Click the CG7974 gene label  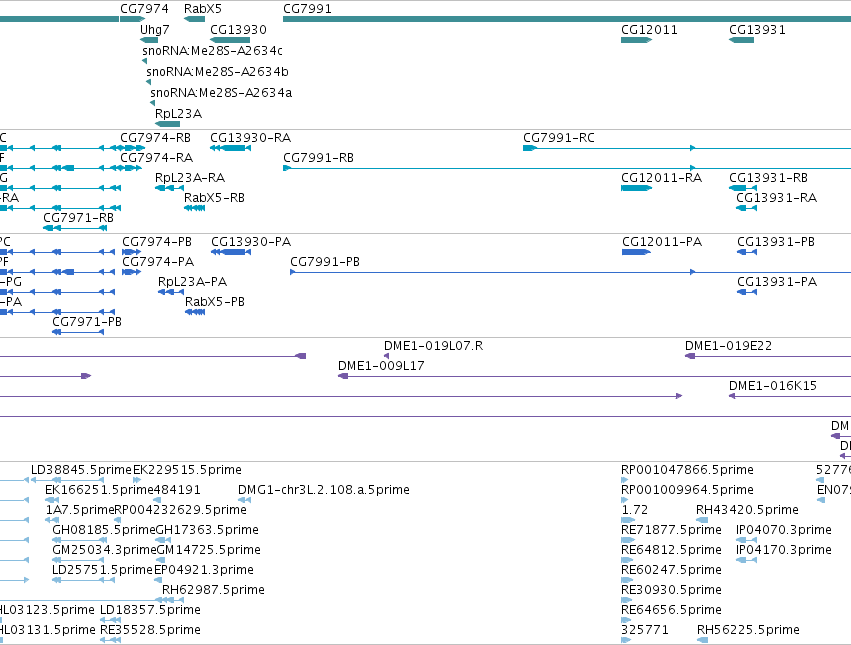(x=144, y=9)
